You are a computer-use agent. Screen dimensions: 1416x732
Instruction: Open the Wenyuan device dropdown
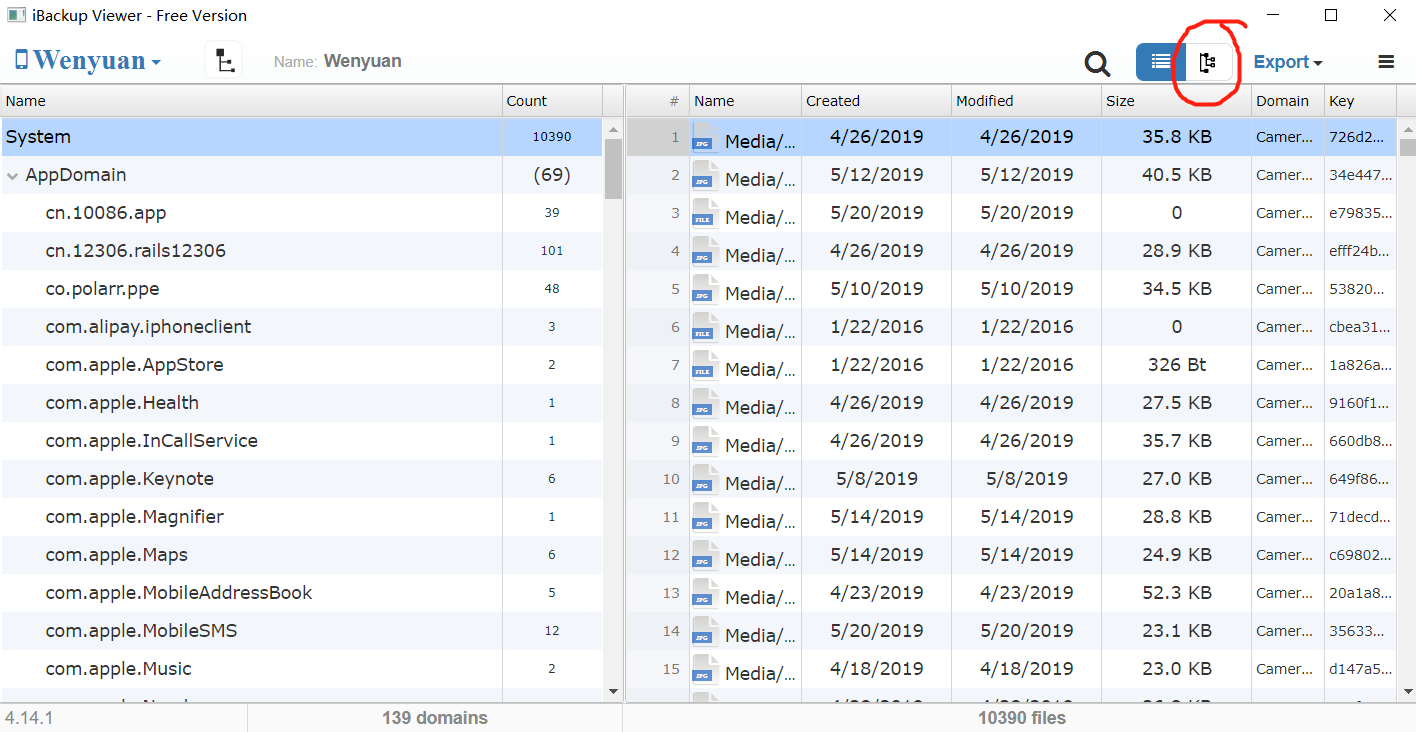pyautogui.click(x=88, y=61)
